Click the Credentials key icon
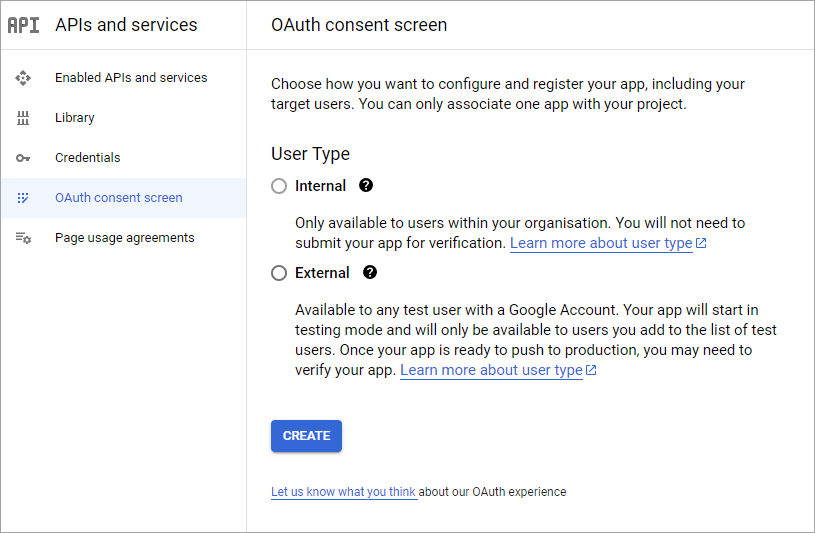The width and height of the screenshot is (815, 533). click(x=23, y=158)
